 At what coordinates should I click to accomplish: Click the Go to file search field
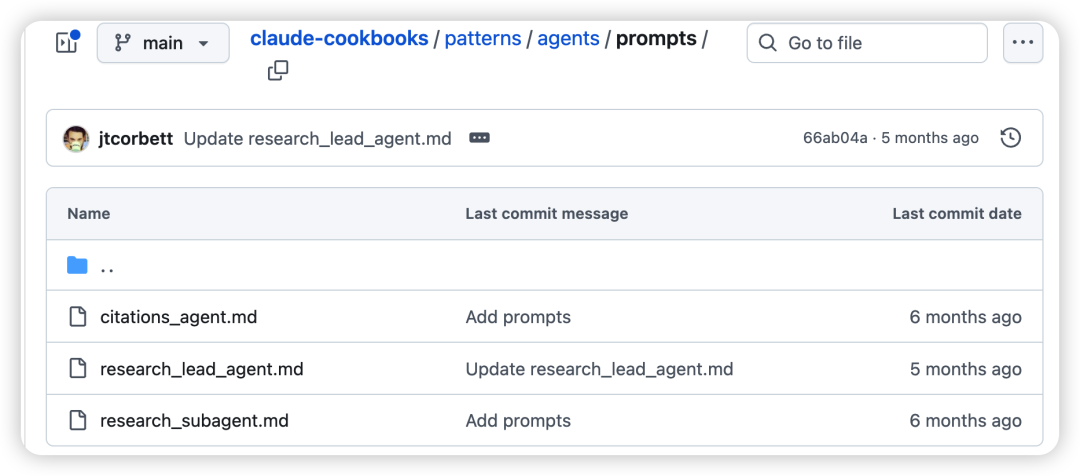tap(866, 43)
